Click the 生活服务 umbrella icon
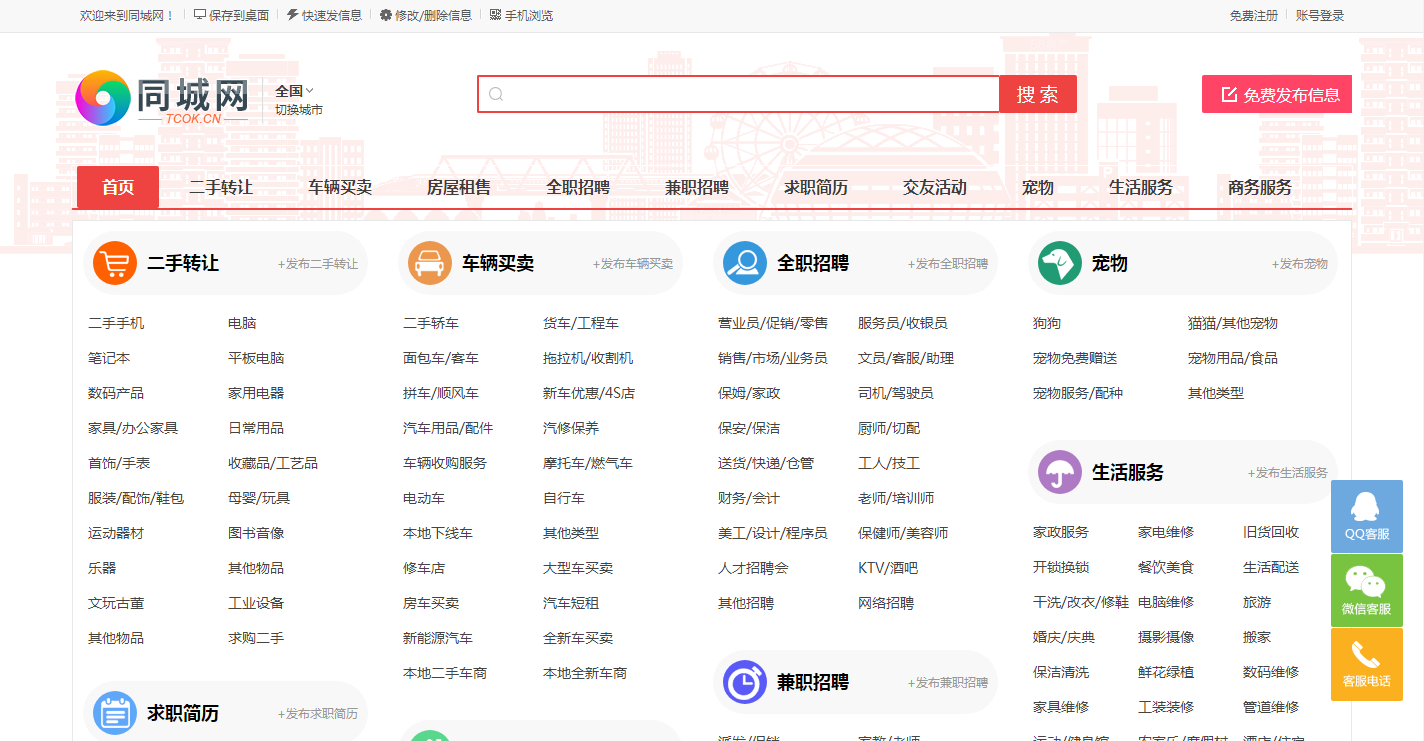The width and height of the screenshot is (1424, 741). click(1059, 472)
